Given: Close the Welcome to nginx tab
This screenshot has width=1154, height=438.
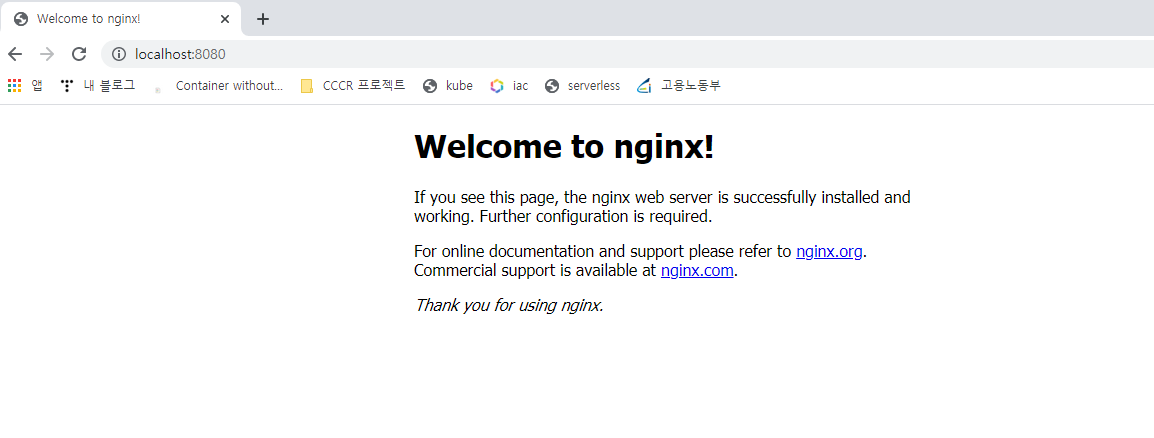Looking at the screenshot, I should pos(225,19).
